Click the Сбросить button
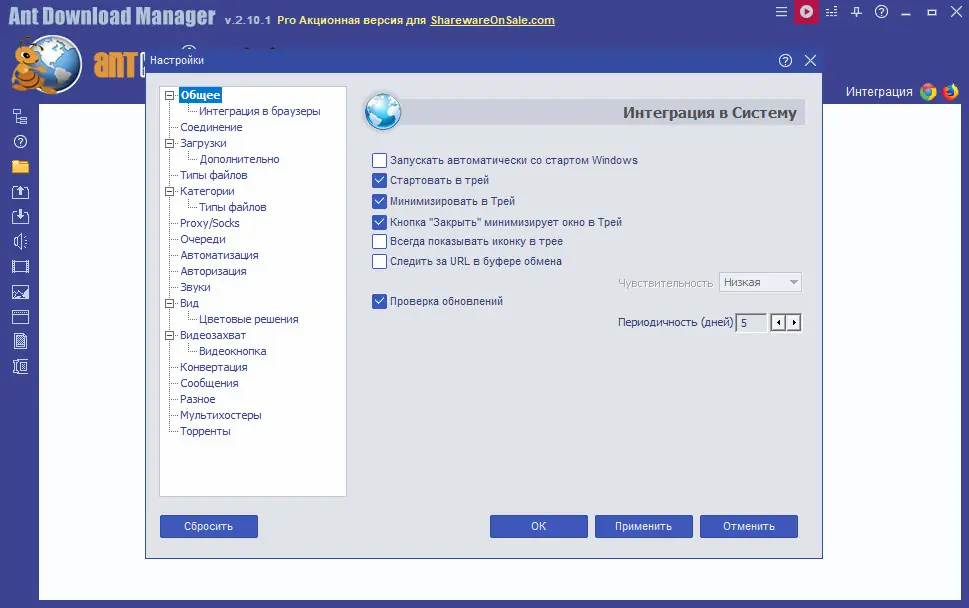This screenshot has width=969, height=608. [209, 526]
